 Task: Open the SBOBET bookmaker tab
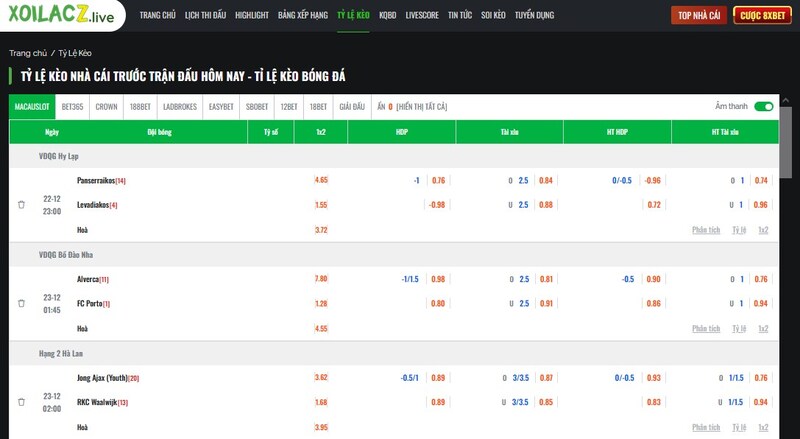[x=257, y=106]
